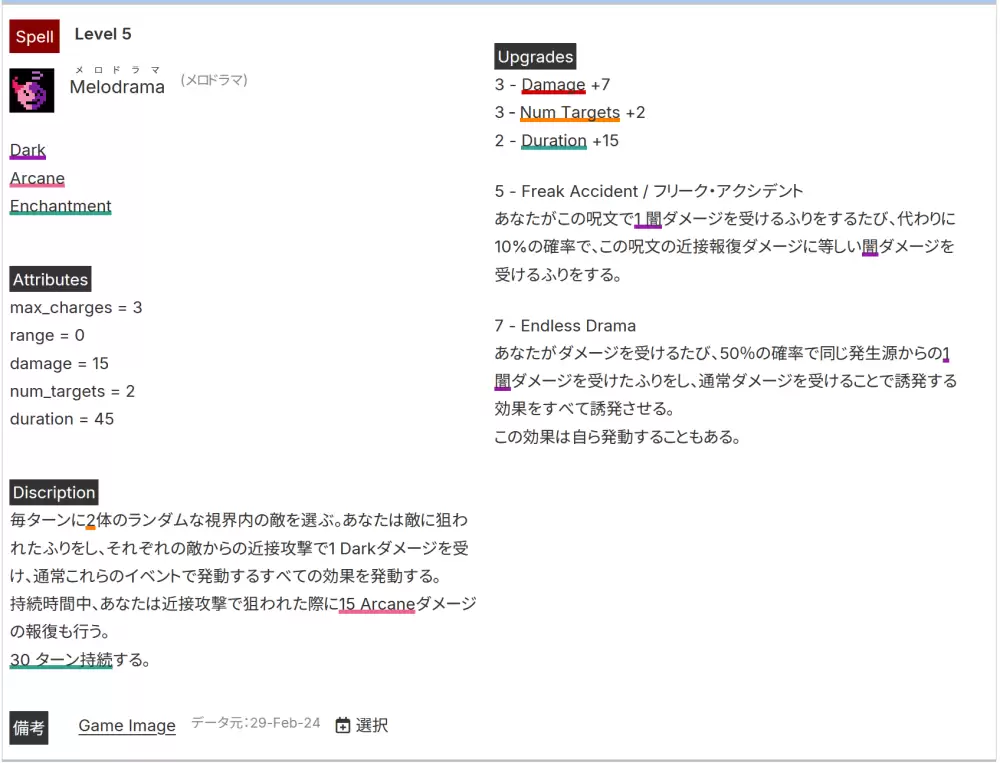Click the Damage upgrade link
Screen dimensions: 1000x763
point(553,85)
